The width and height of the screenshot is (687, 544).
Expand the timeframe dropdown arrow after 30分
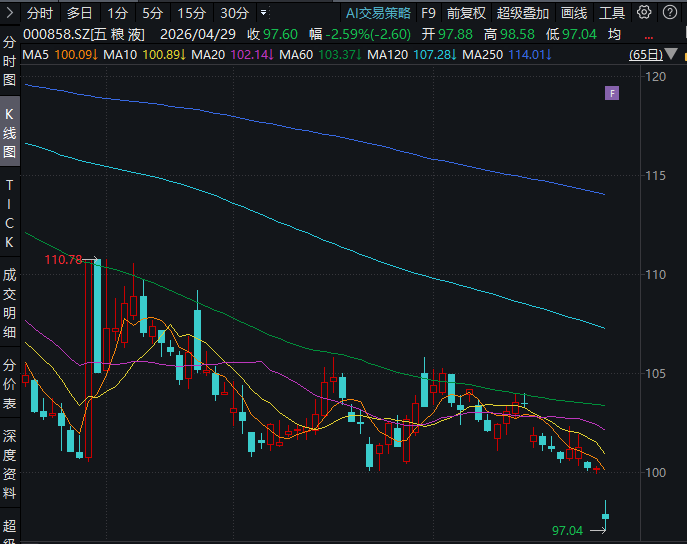click(x=263, y=13)
